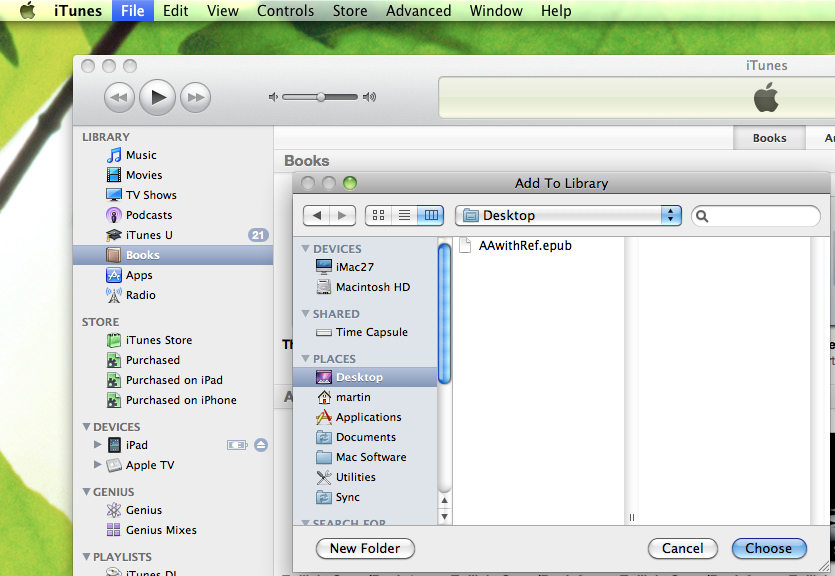Open the View menu

click(223, 11)
